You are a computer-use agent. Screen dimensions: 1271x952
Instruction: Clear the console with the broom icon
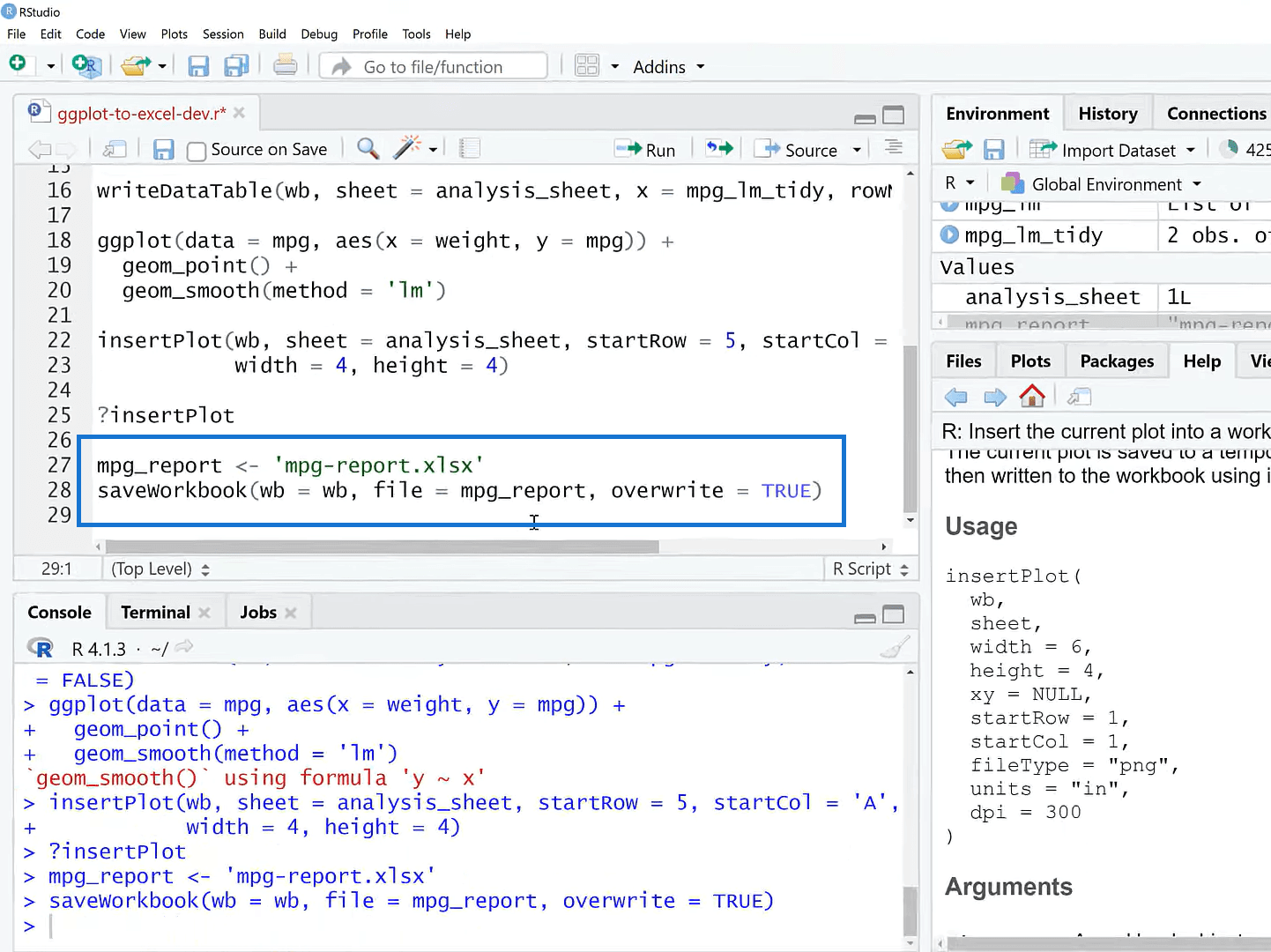click(894, 648)
